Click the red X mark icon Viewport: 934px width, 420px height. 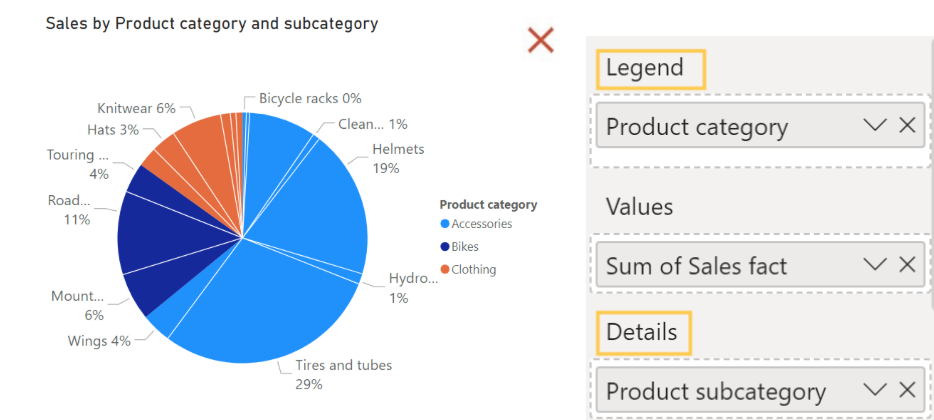coord(540,41)
